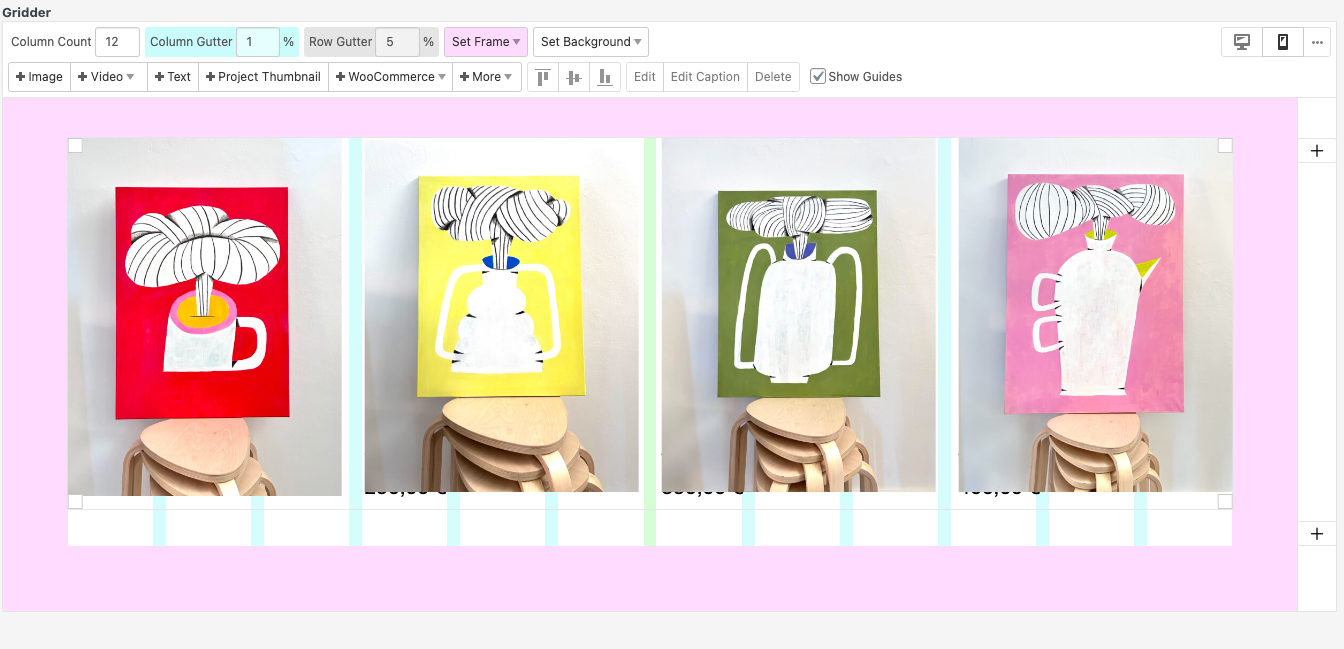This screenshot has height=649, width=1344.
Task: Switch to desktop view icon
Action: pyautogui.click(x=1242, y=42)
